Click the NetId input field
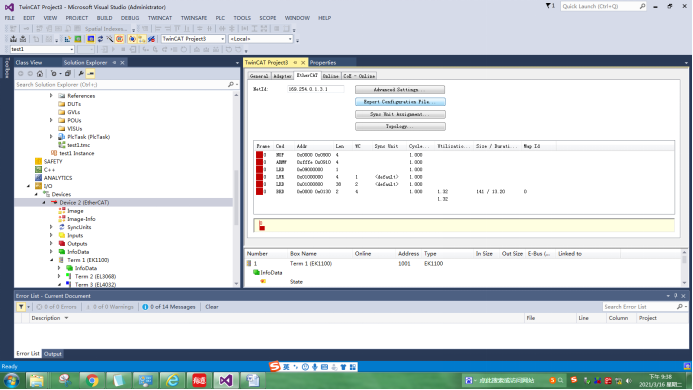The height and width of the screenshot is (390, 693). (x=315, y=89)
